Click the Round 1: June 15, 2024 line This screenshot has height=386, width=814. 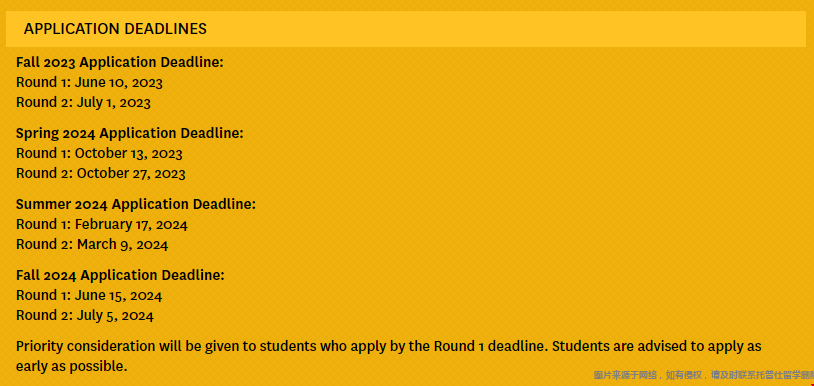(x=89, y=296)
